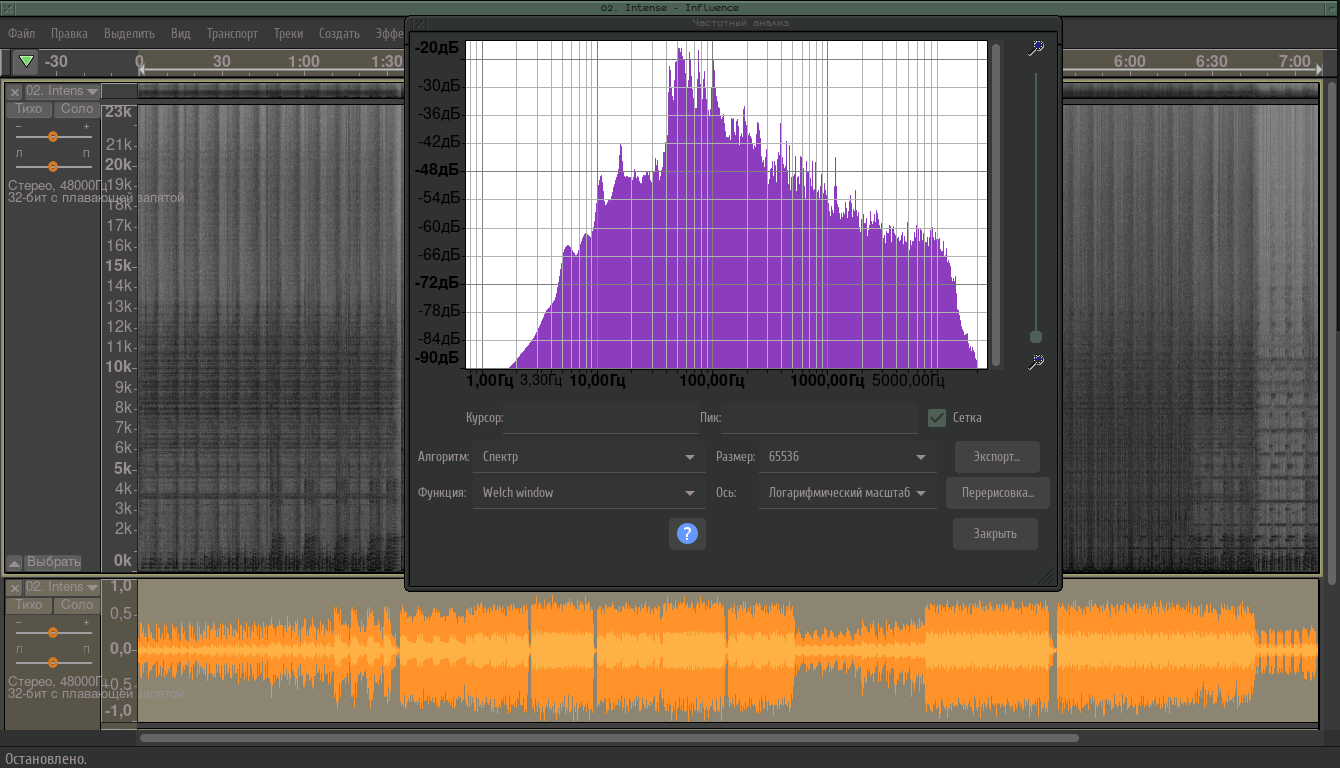This screenshot has height=768, width=1340.
Task: Open the Треки menu
Action: click(288, 33)
